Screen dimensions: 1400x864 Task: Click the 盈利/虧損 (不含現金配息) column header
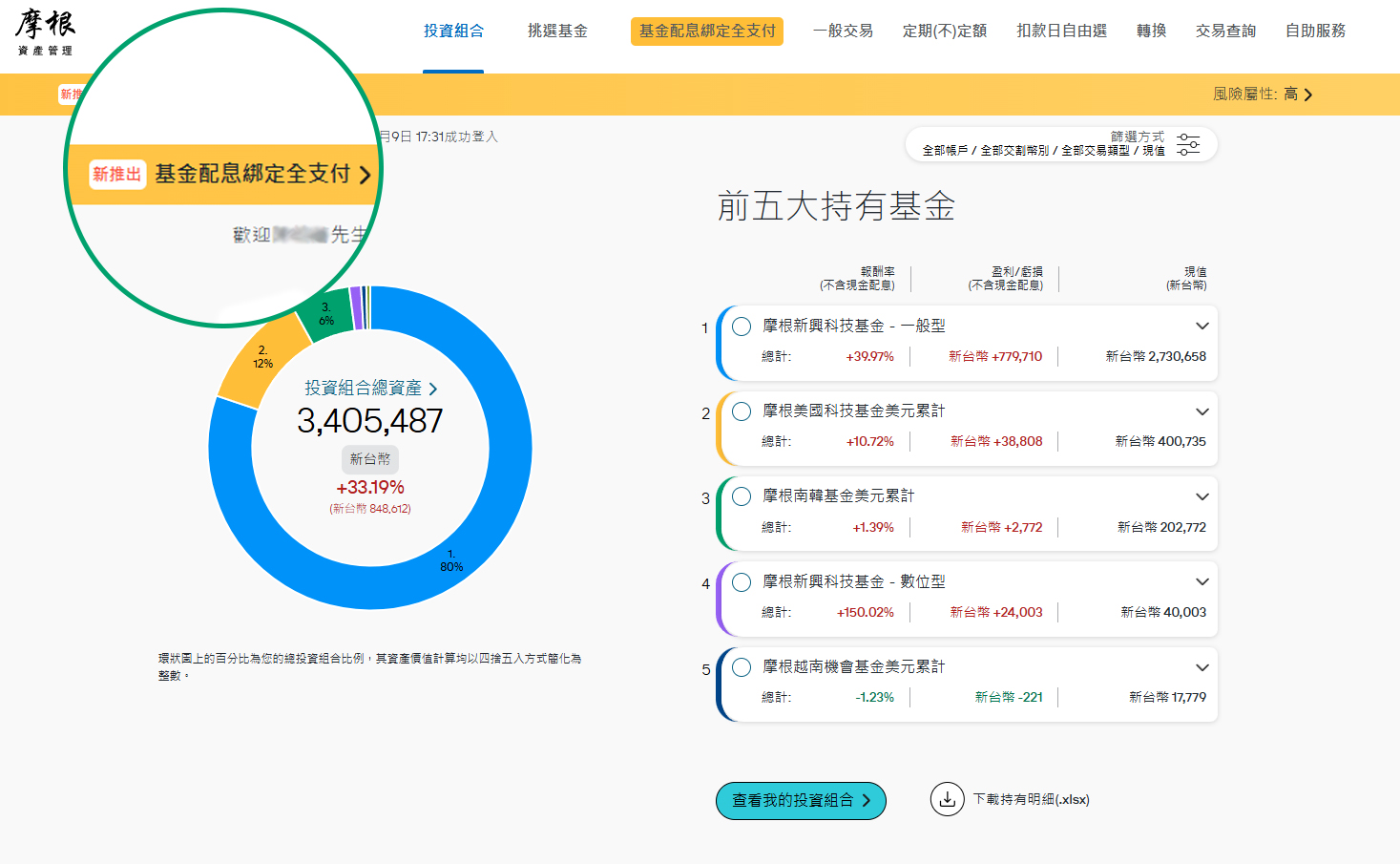(1006, 279)
